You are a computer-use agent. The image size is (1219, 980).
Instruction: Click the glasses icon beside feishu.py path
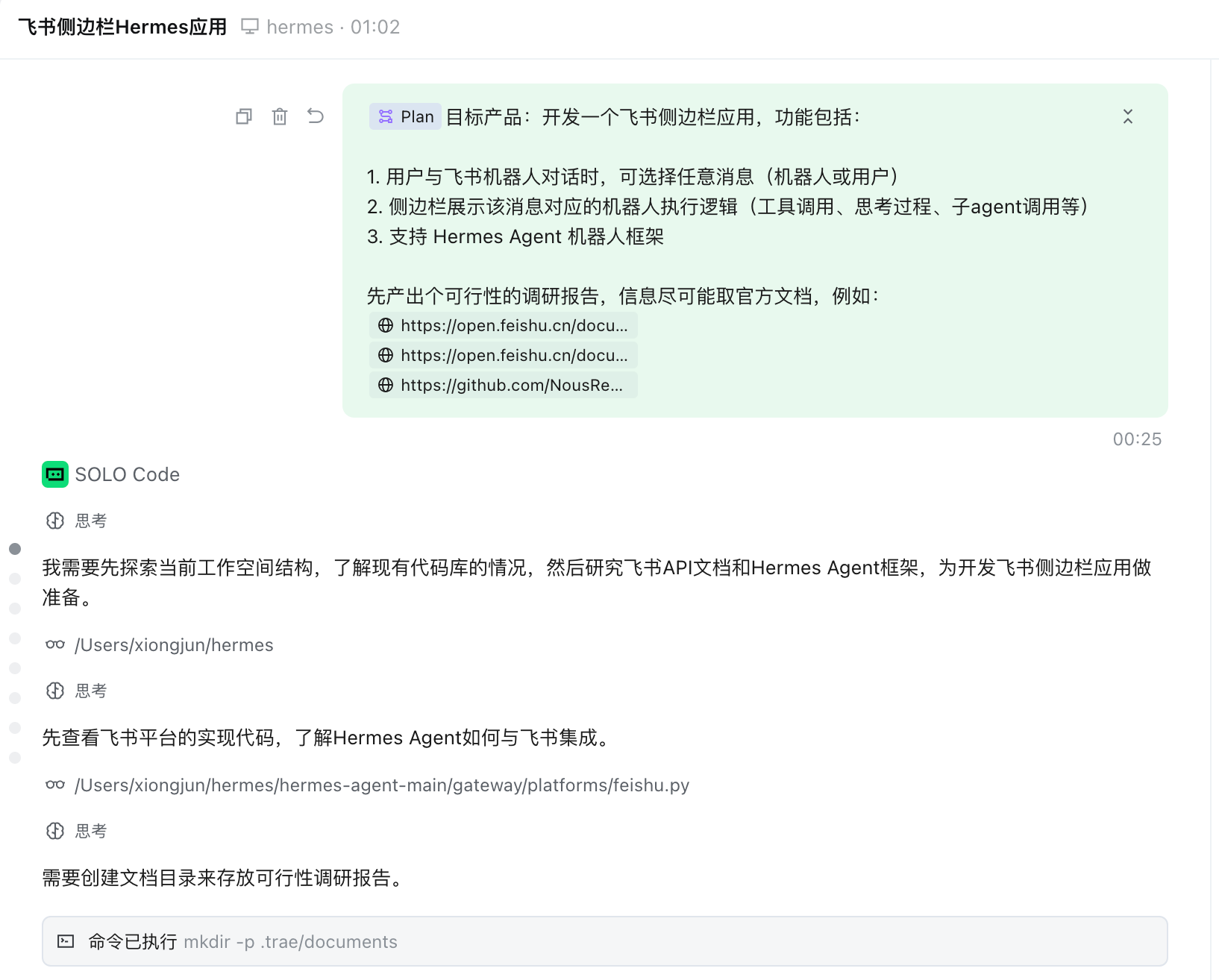pyautogui.click(x=55, y=785)
